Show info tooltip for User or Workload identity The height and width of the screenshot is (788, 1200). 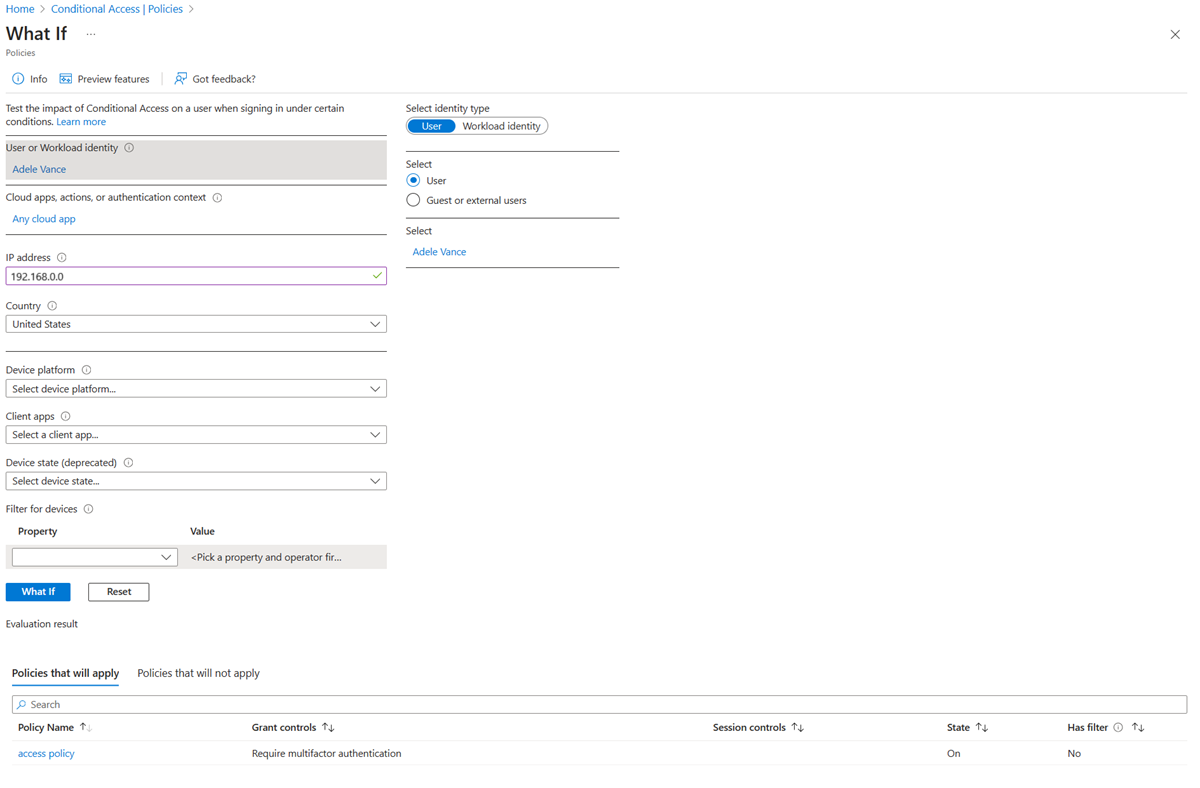pyautogui.click(x=129, y=148)
